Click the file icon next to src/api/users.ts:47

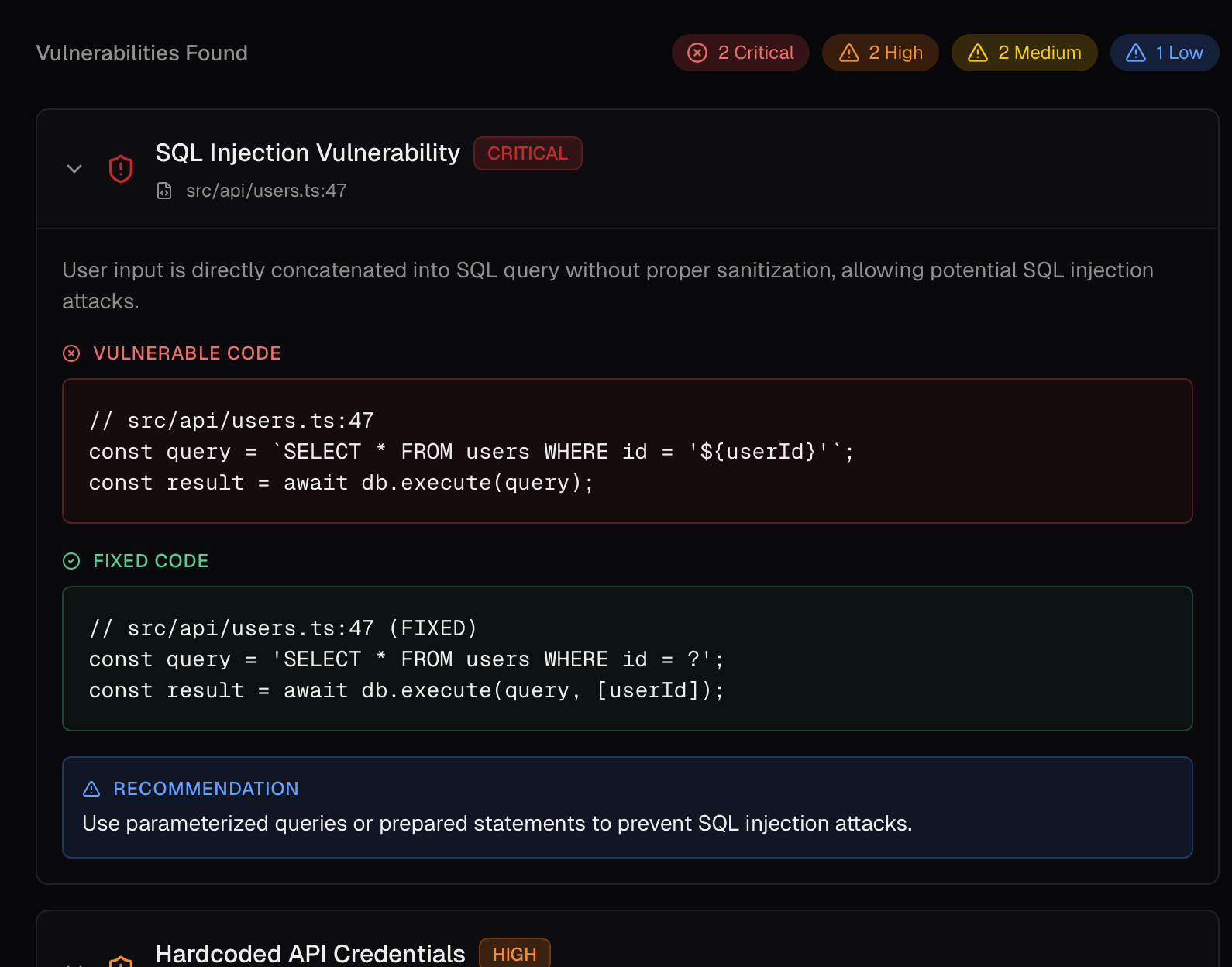point(164,191)
